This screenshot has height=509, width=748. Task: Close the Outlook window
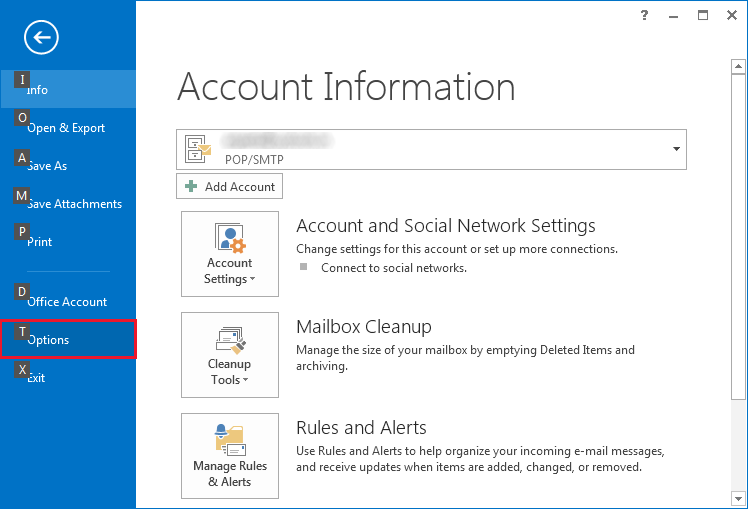732,15
